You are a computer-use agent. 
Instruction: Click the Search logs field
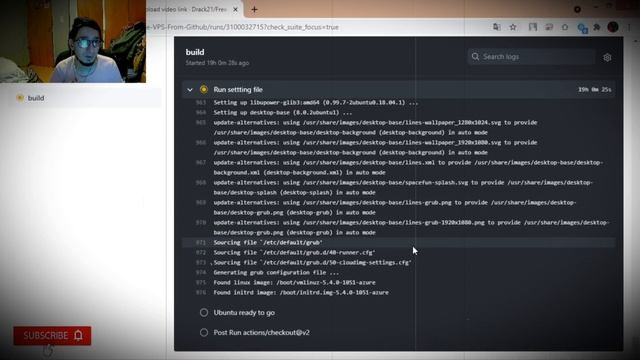(531, 57)
